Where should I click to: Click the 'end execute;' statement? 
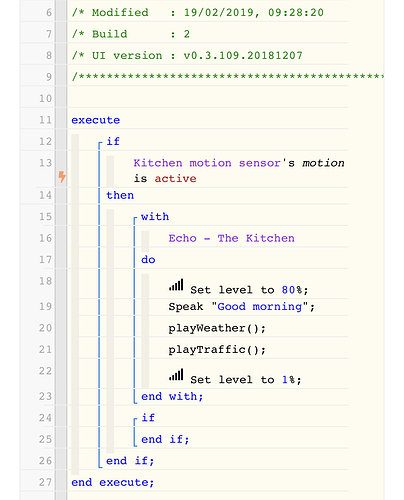tap(113, 482)
